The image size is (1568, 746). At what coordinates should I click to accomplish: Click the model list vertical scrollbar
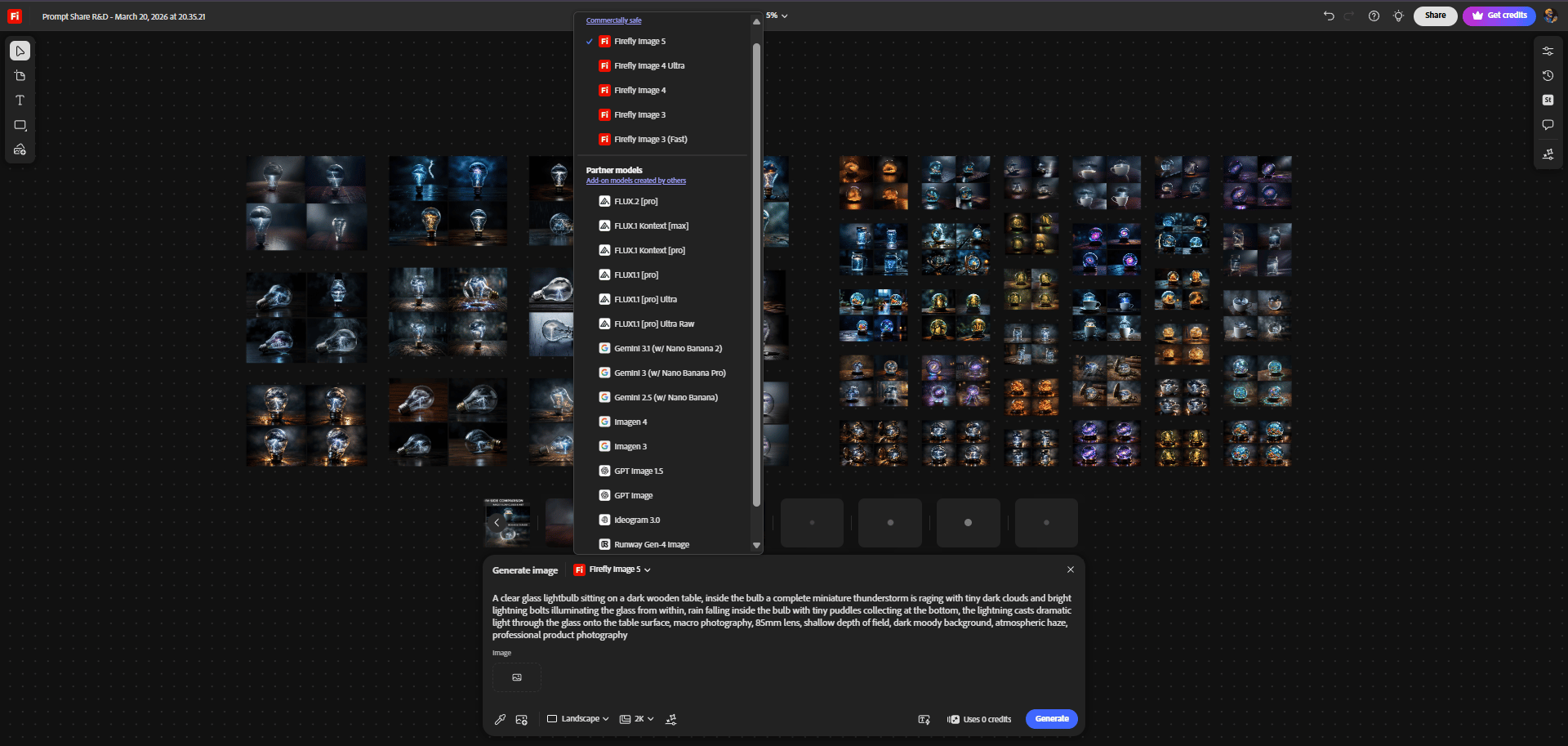(756, 274)
